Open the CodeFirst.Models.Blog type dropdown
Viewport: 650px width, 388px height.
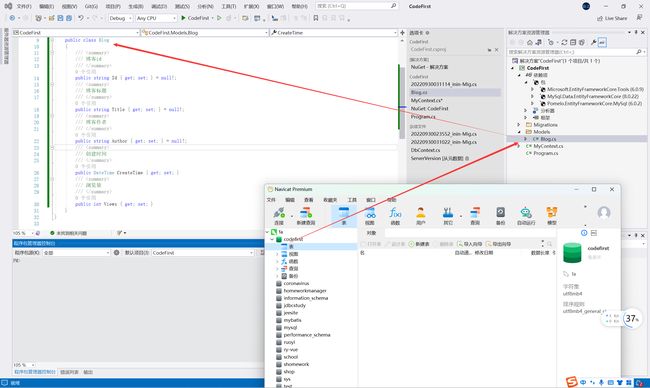[x=204, y=32]
